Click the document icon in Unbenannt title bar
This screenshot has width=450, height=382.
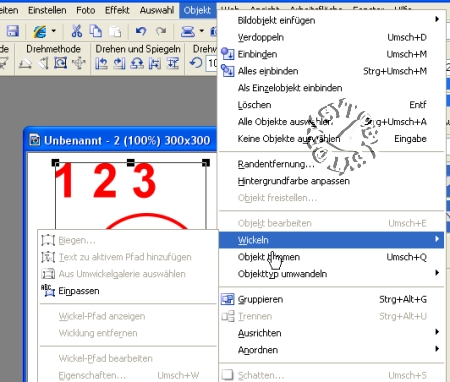pyautogui.click(x=34, y=140)
